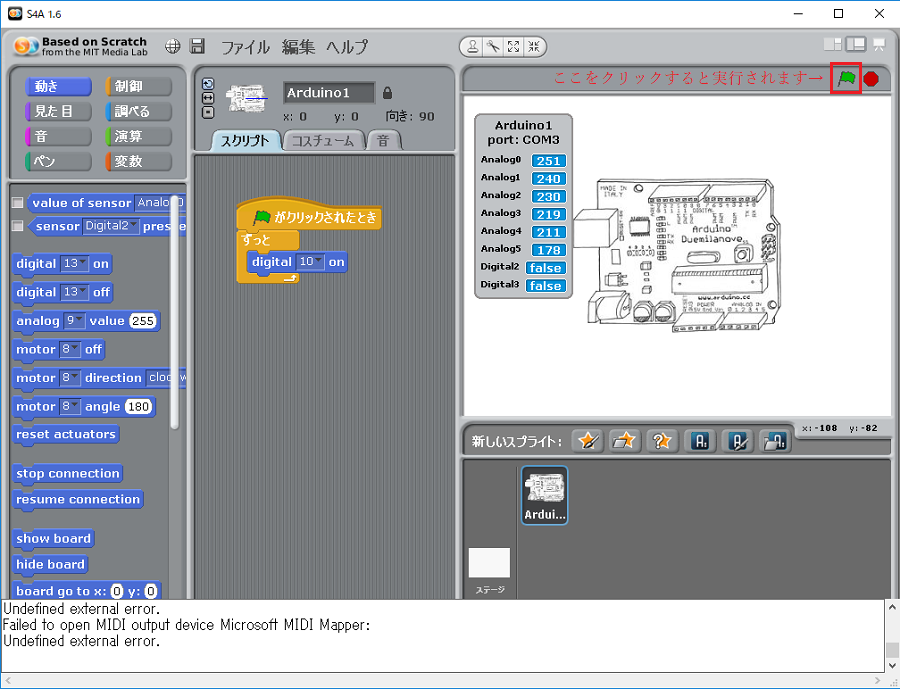Image resolution: width=900 pixels, height=689 pixels.
Task: Open the 動き block category
Action: point(58,86)
